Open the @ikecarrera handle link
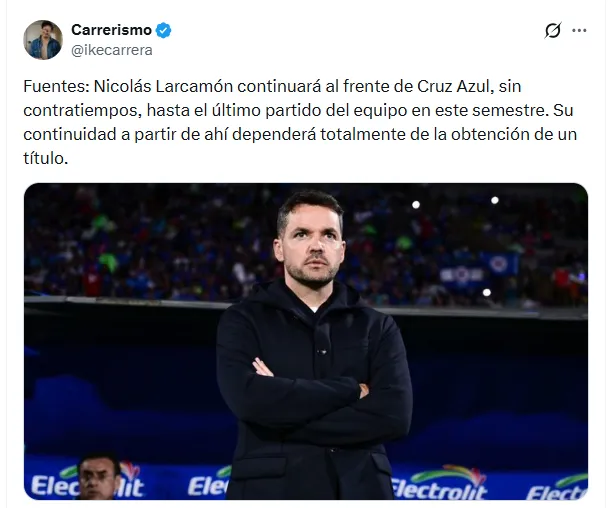Screen dimensions: 611x508 [x=111, y=48]
